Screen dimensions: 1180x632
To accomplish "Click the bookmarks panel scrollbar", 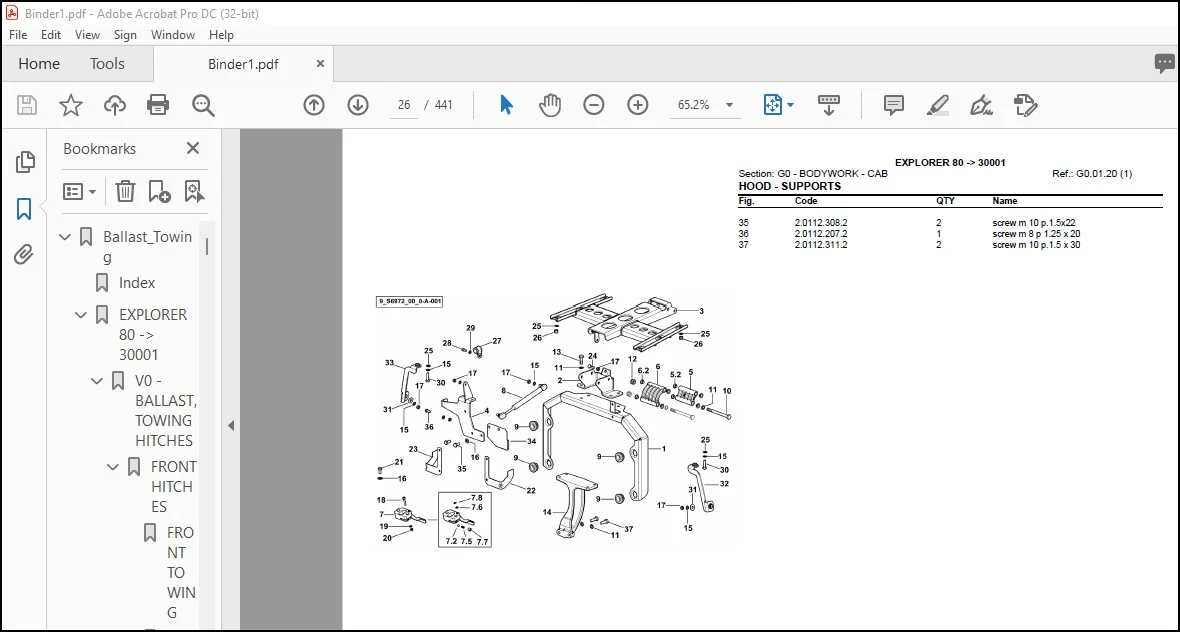I will click(207, 247).
